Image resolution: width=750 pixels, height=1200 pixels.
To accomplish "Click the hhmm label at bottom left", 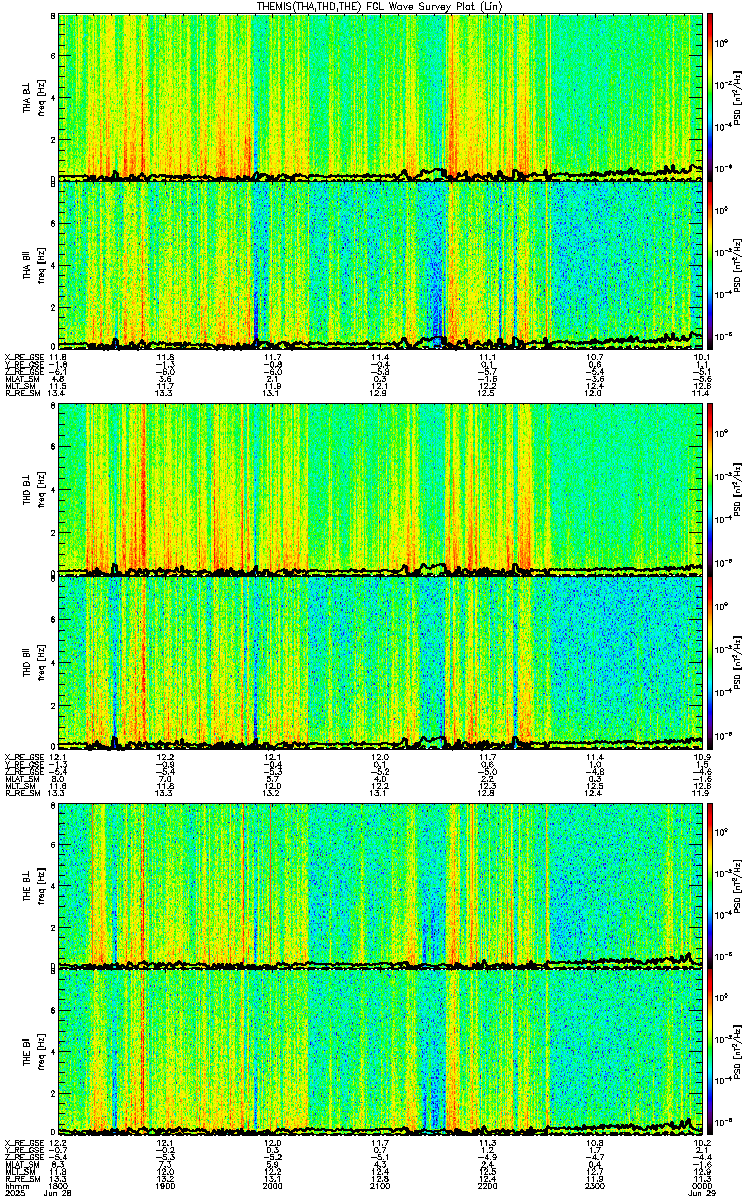I will tap(13, 1186).
